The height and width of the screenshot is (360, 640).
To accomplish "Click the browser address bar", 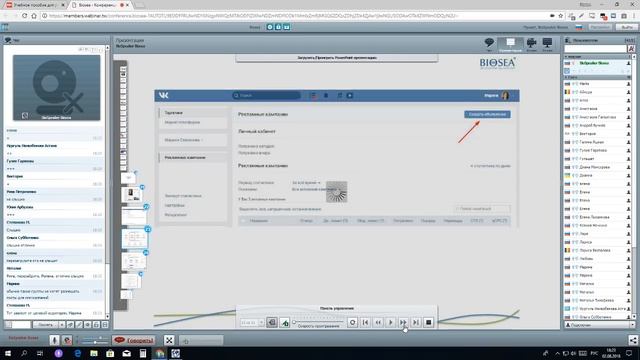I will (x=294, y=16).
